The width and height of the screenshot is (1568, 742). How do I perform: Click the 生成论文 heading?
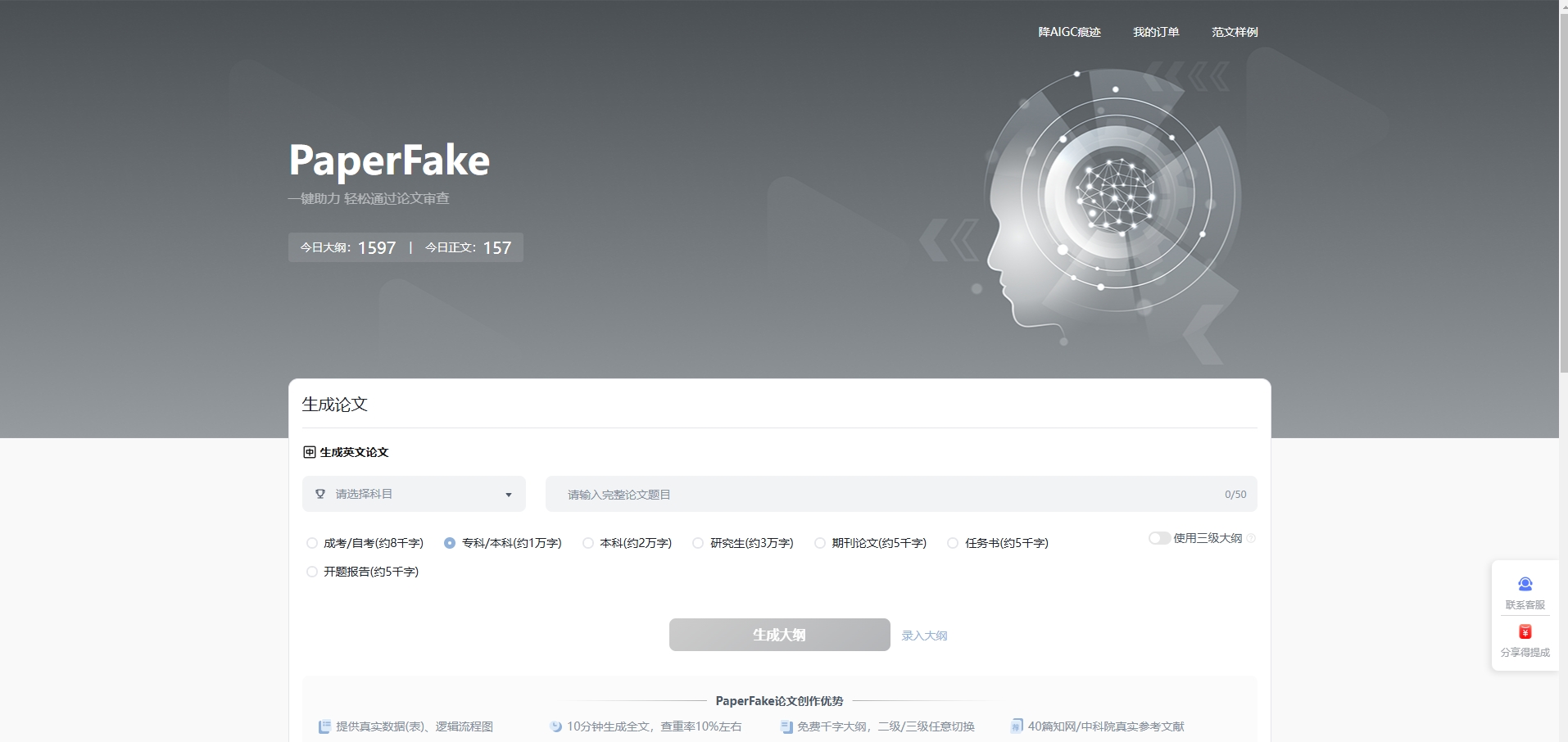point(335,404)
